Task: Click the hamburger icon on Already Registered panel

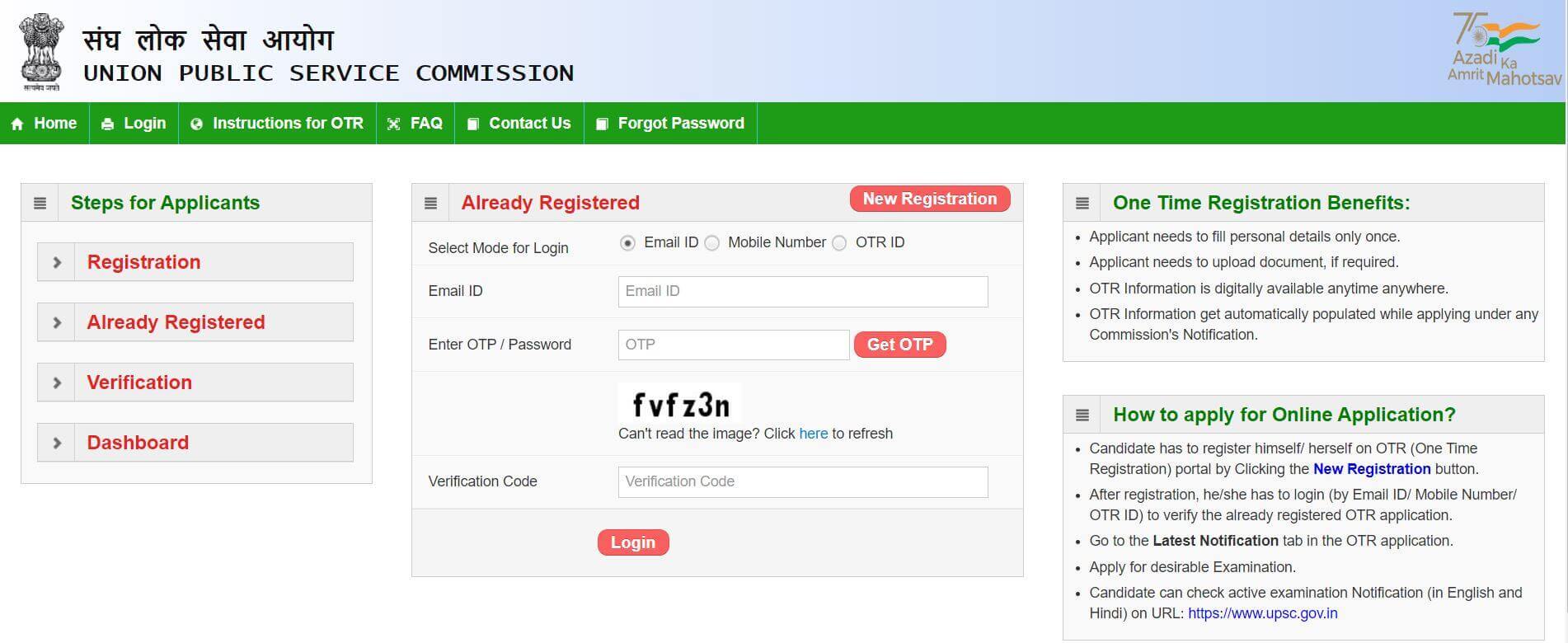Action: pos(430,202)
